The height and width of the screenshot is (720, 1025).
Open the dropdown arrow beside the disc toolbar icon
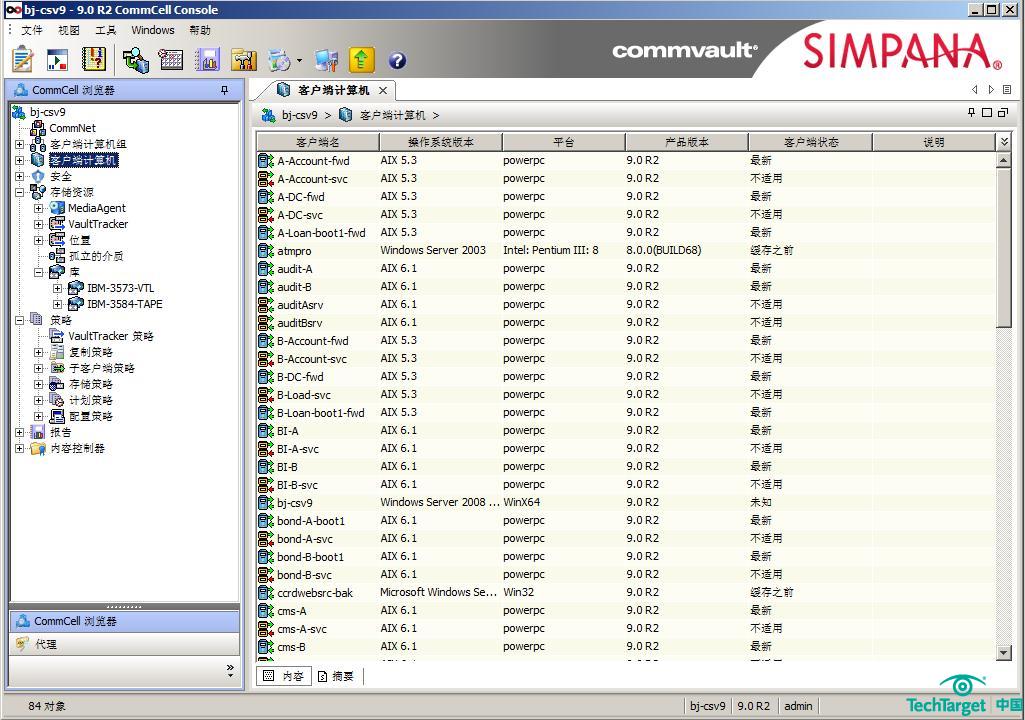pos(299,61)
